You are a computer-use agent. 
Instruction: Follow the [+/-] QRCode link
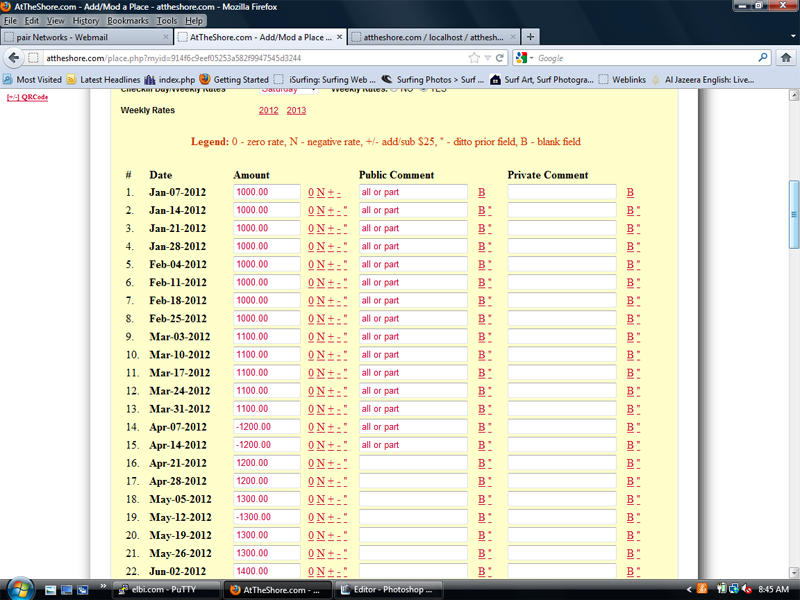28,97
